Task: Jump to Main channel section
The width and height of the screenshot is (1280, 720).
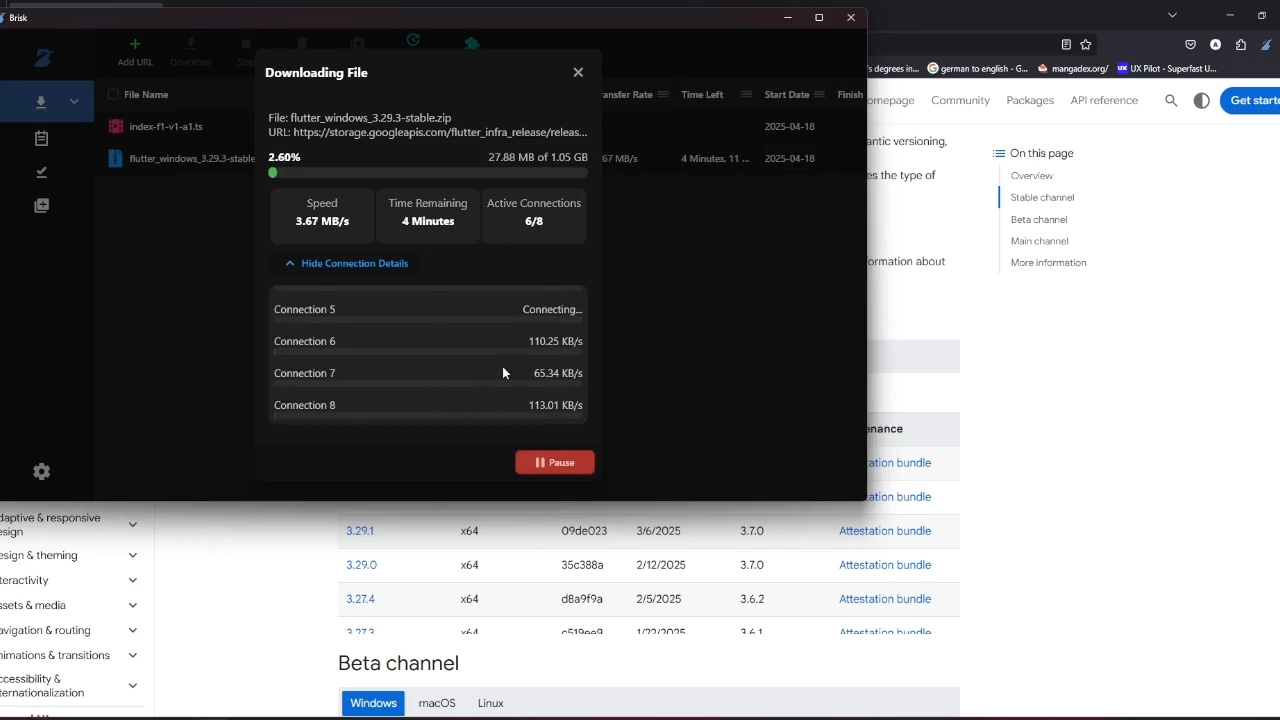Action: click(1039, 241)
